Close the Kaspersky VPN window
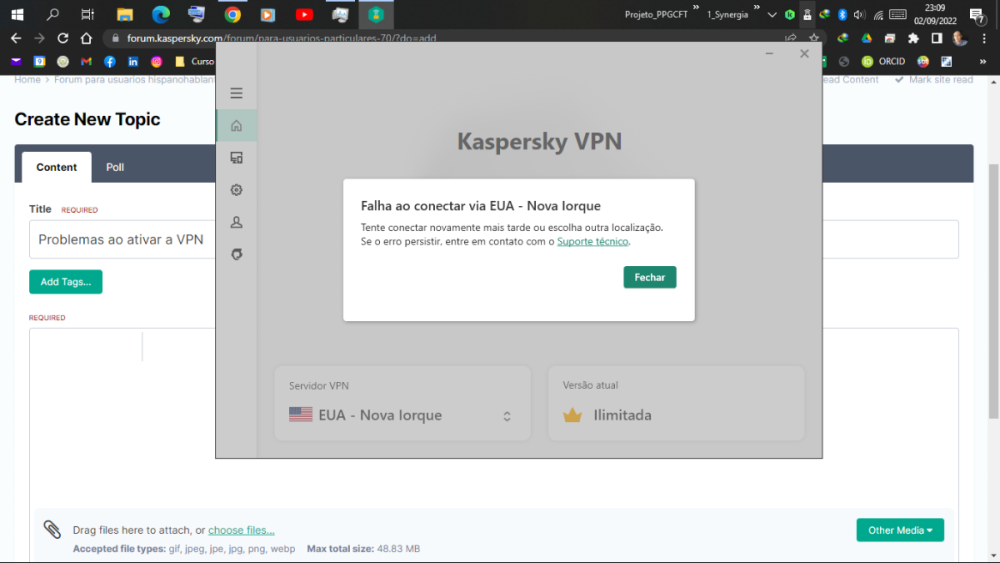1000x563 pixels. (x=804, y=54)
